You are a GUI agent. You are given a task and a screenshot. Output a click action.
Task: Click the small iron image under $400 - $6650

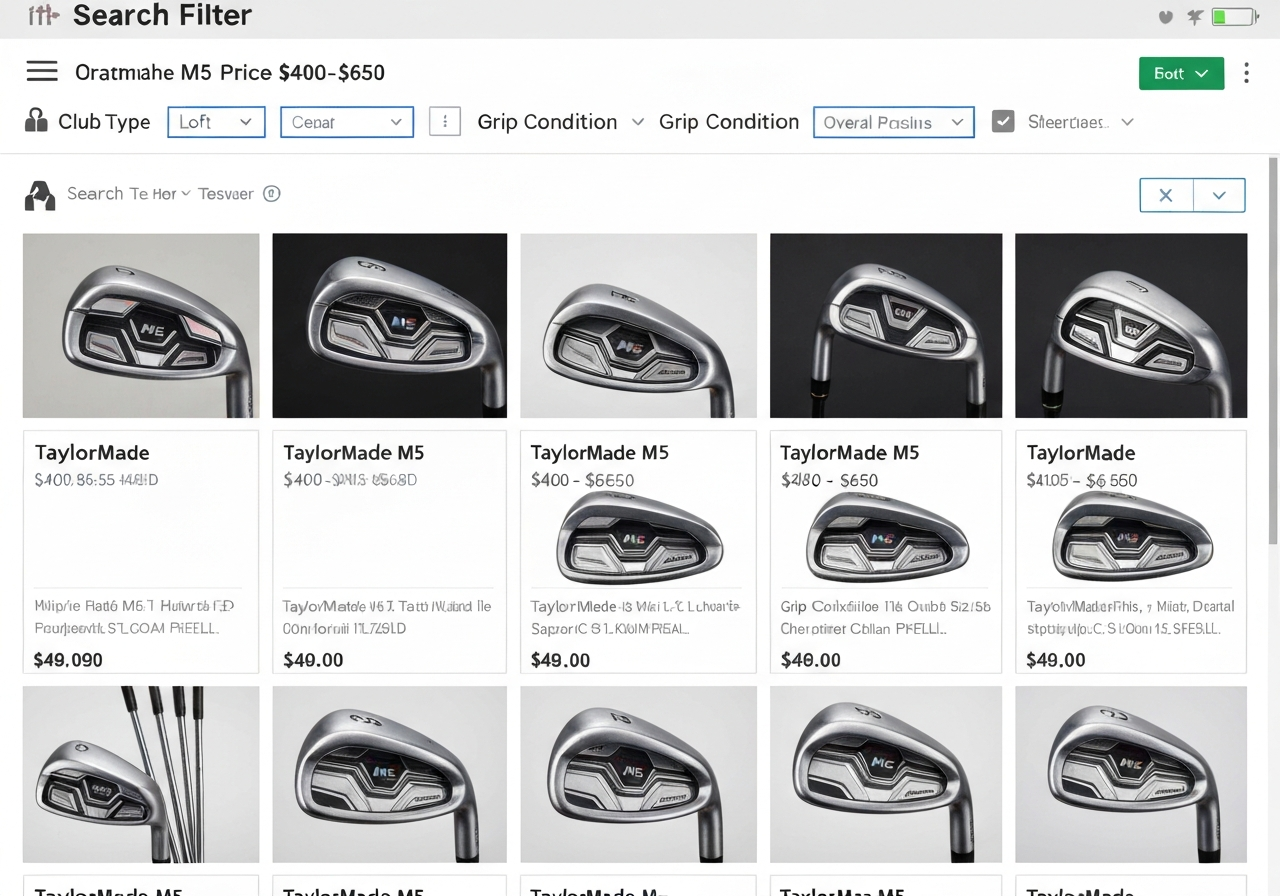639,539
